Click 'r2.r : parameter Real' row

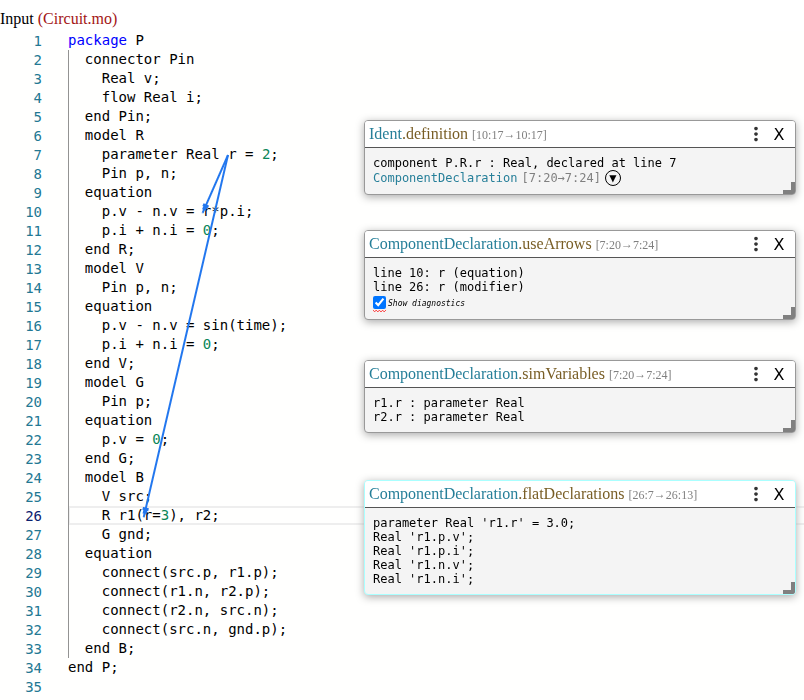448,416
